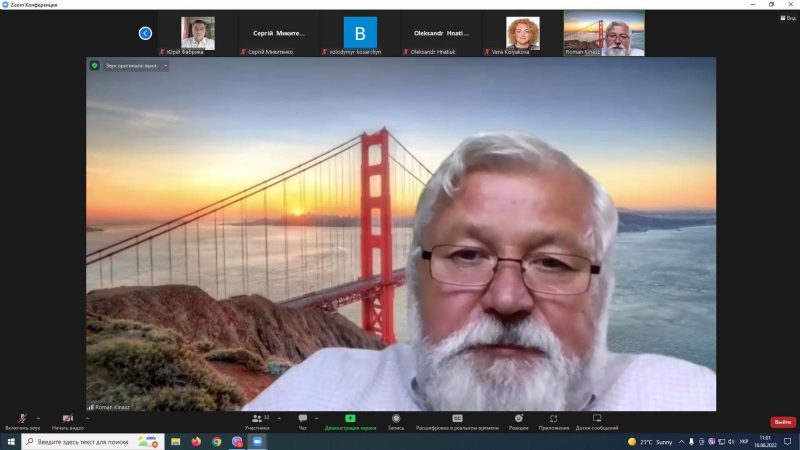Start recording with Запись button

396,418
